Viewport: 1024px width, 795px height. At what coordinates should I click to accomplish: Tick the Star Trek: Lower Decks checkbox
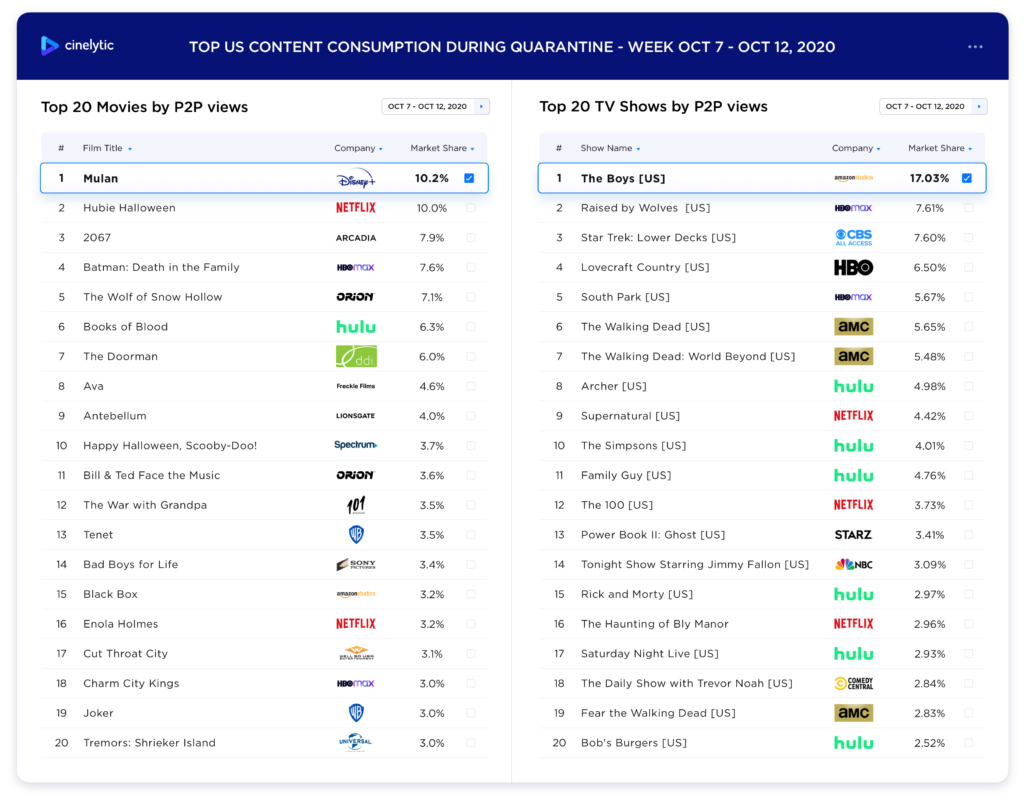pos(968,238)
